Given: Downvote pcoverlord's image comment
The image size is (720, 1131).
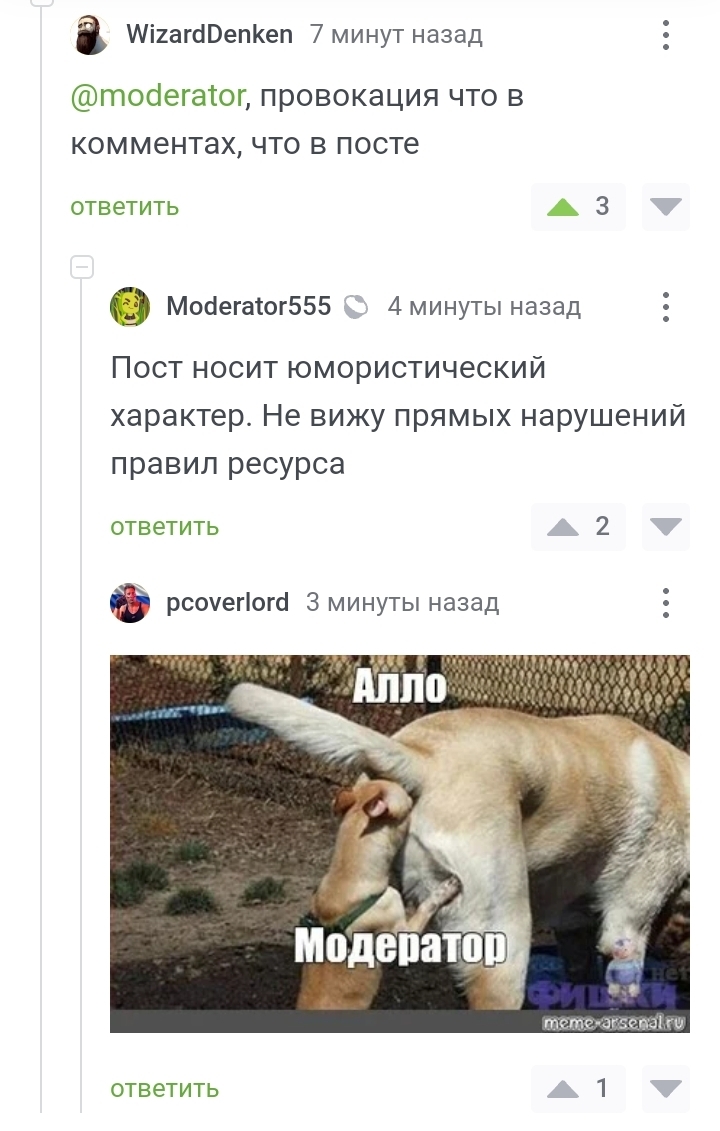Looking at the screenshot, I should [x=665, y=1088].
